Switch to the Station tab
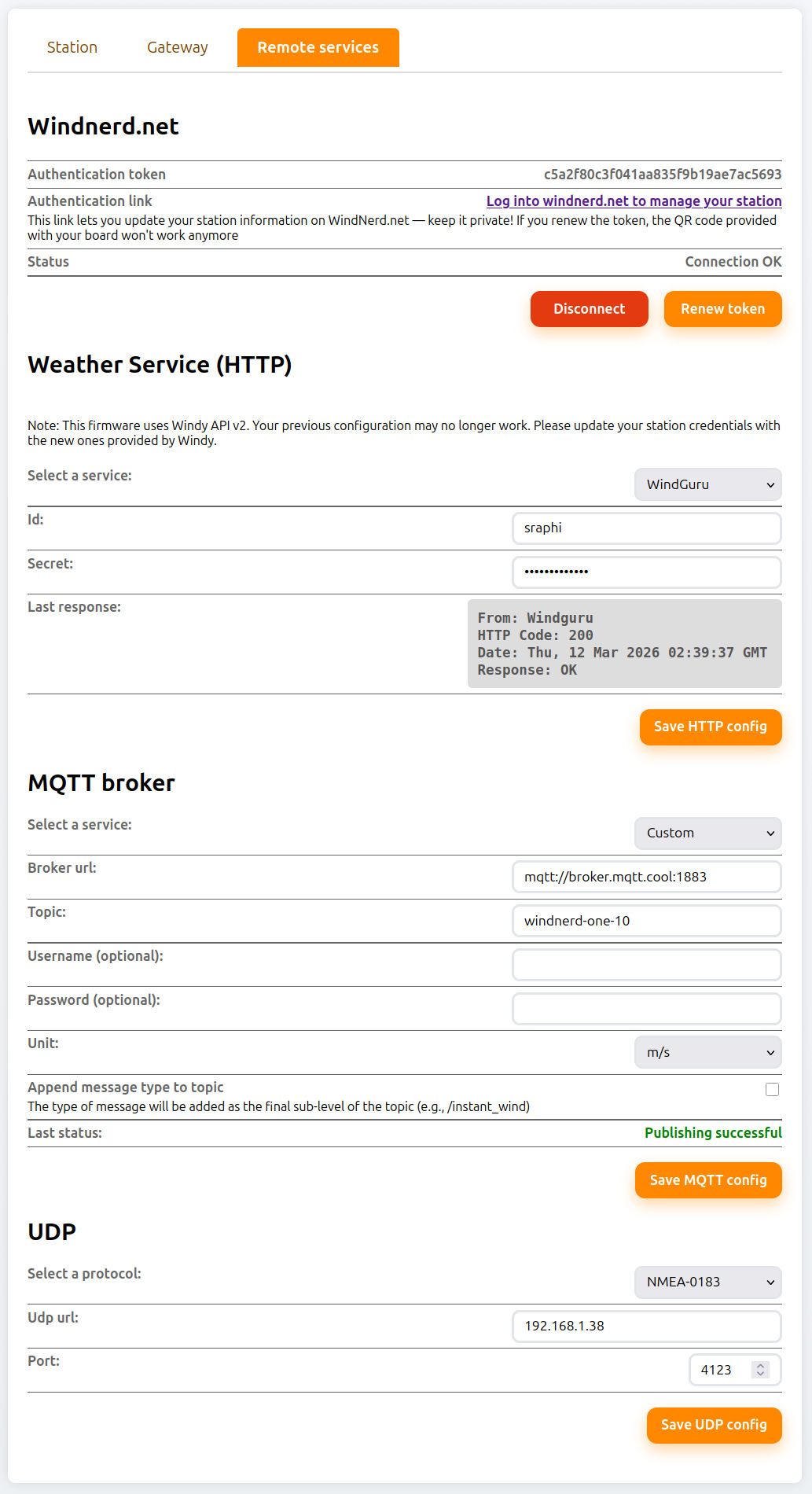 tap(72, 47)
